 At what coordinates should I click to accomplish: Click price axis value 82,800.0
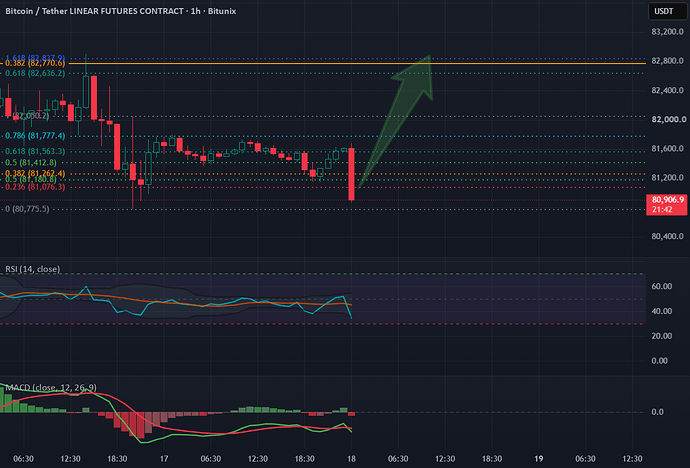point(667,61)
